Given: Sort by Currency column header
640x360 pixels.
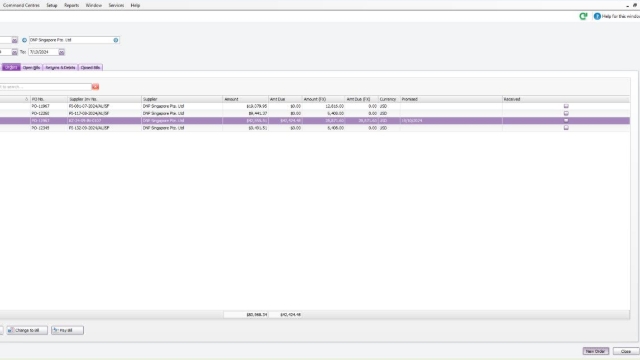Looking at the screenshot, I should point(389,99).
